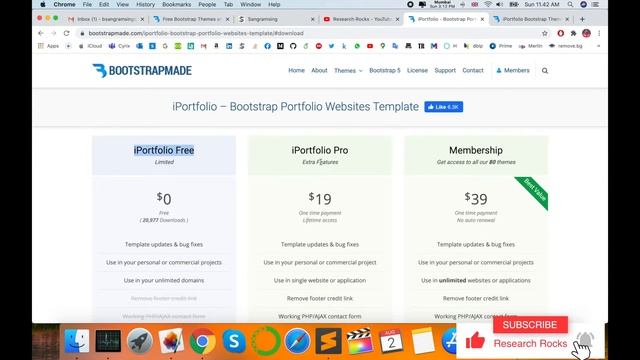Screen dimensions: 640x360
Task: Open Google Chrome from the Dock
Action: click(202, 341)
